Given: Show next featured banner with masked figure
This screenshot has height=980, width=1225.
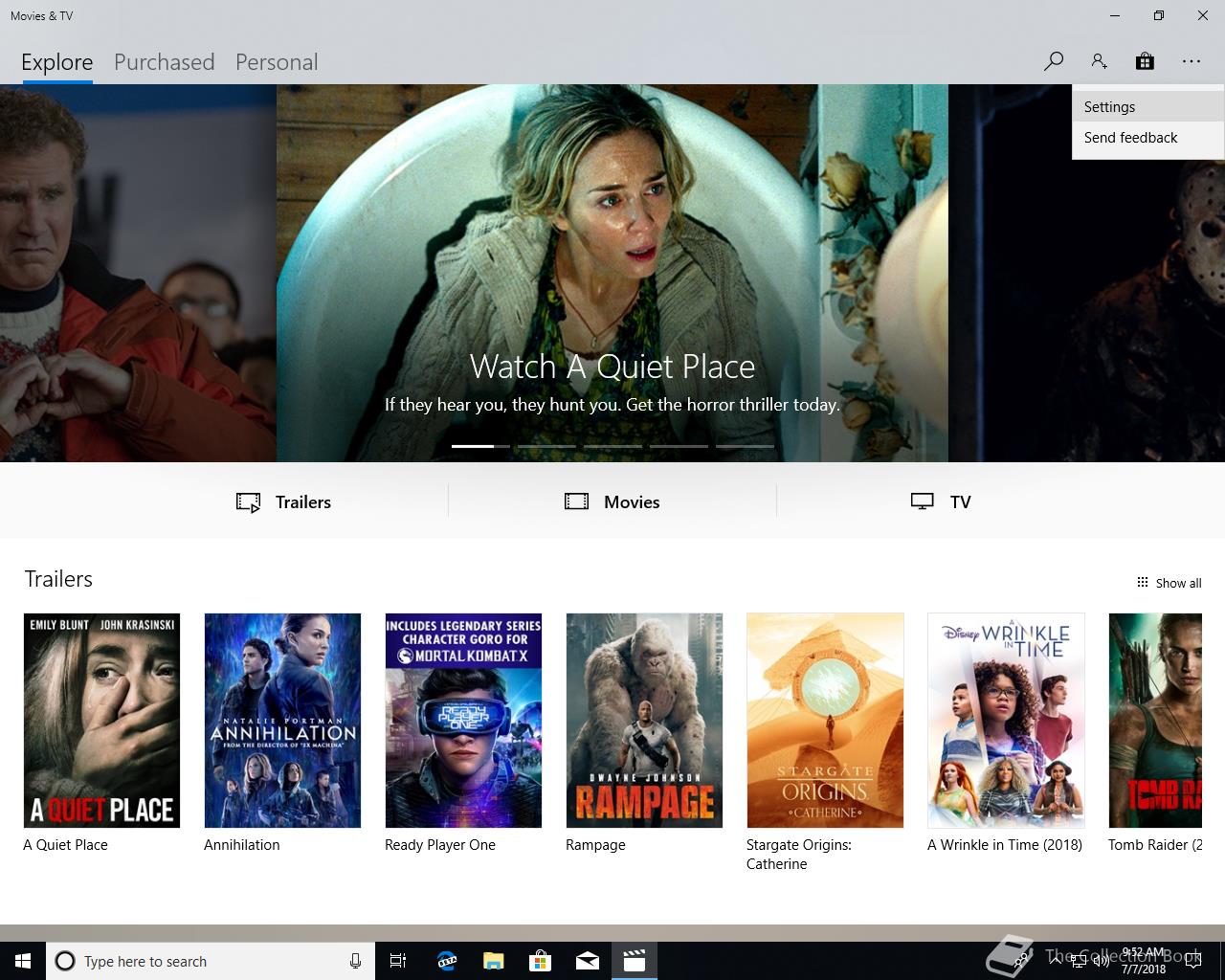Looking at the screenshot, I should point(1086,273).
